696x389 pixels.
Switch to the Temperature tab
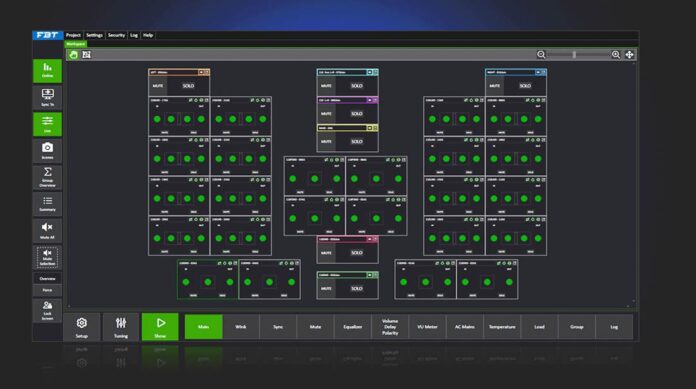coord(502,327)
